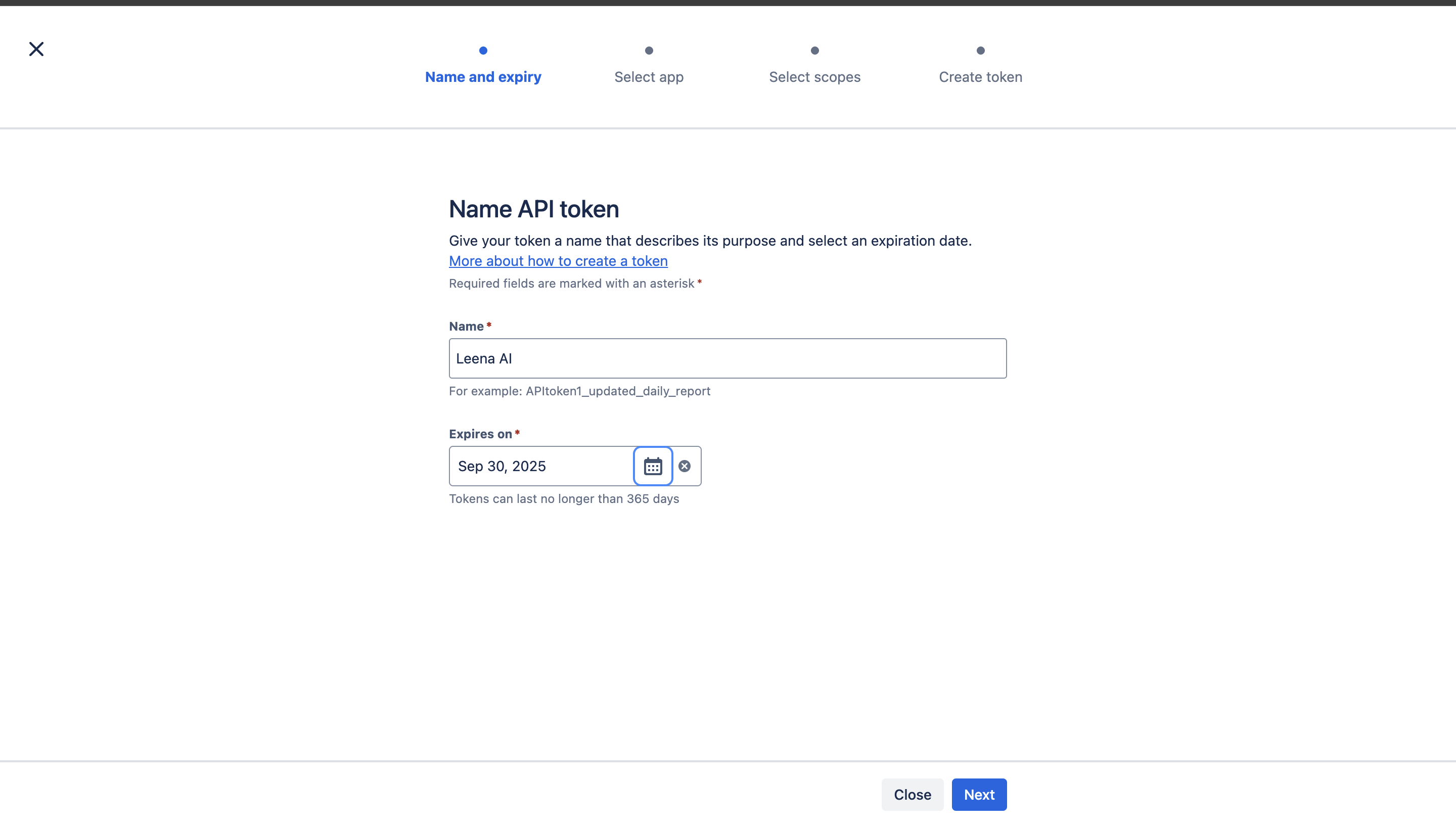The width and height of the screenshot is (1456, 827).
Task: Click the Expires on field label
Action: (x=480, y=434)
